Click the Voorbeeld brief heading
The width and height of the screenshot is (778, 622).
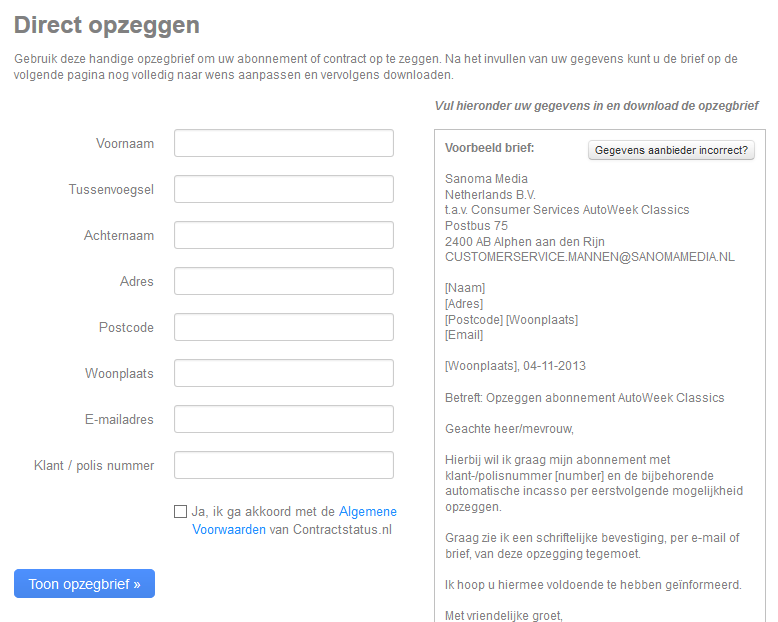[490, 148]
